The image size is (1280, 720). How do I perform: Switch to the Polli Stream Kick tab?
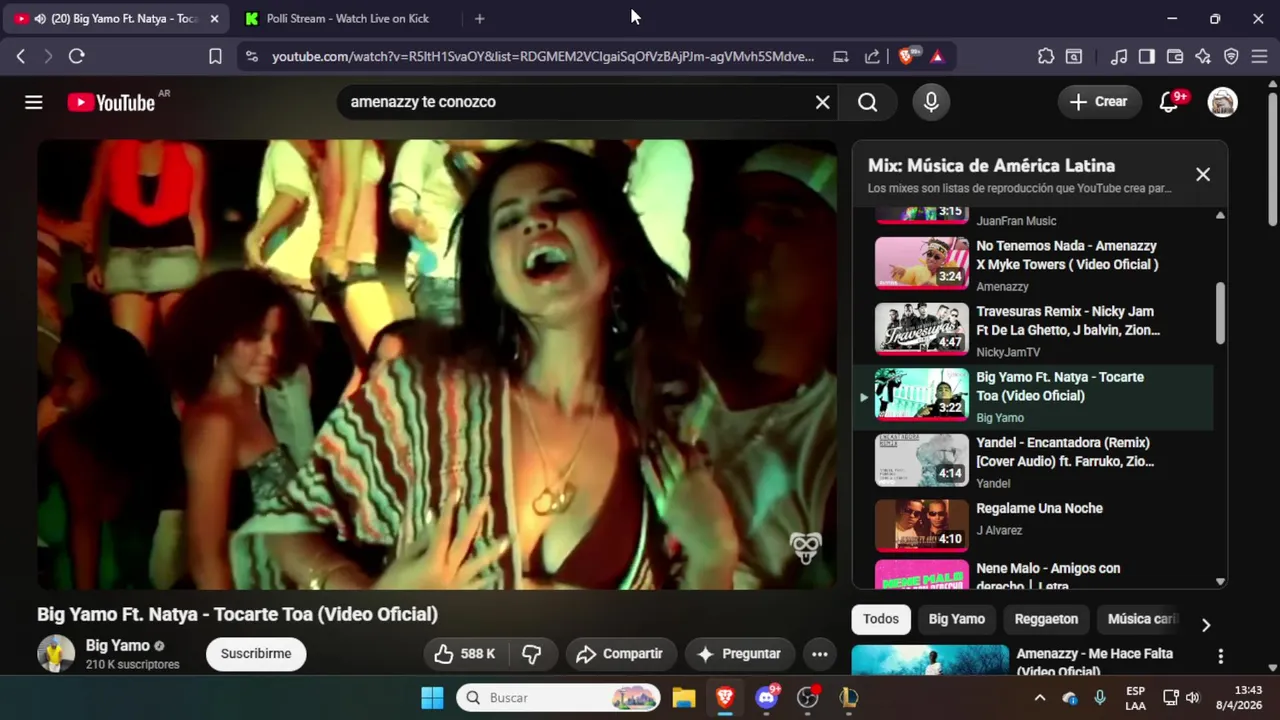tap(346, 19)
